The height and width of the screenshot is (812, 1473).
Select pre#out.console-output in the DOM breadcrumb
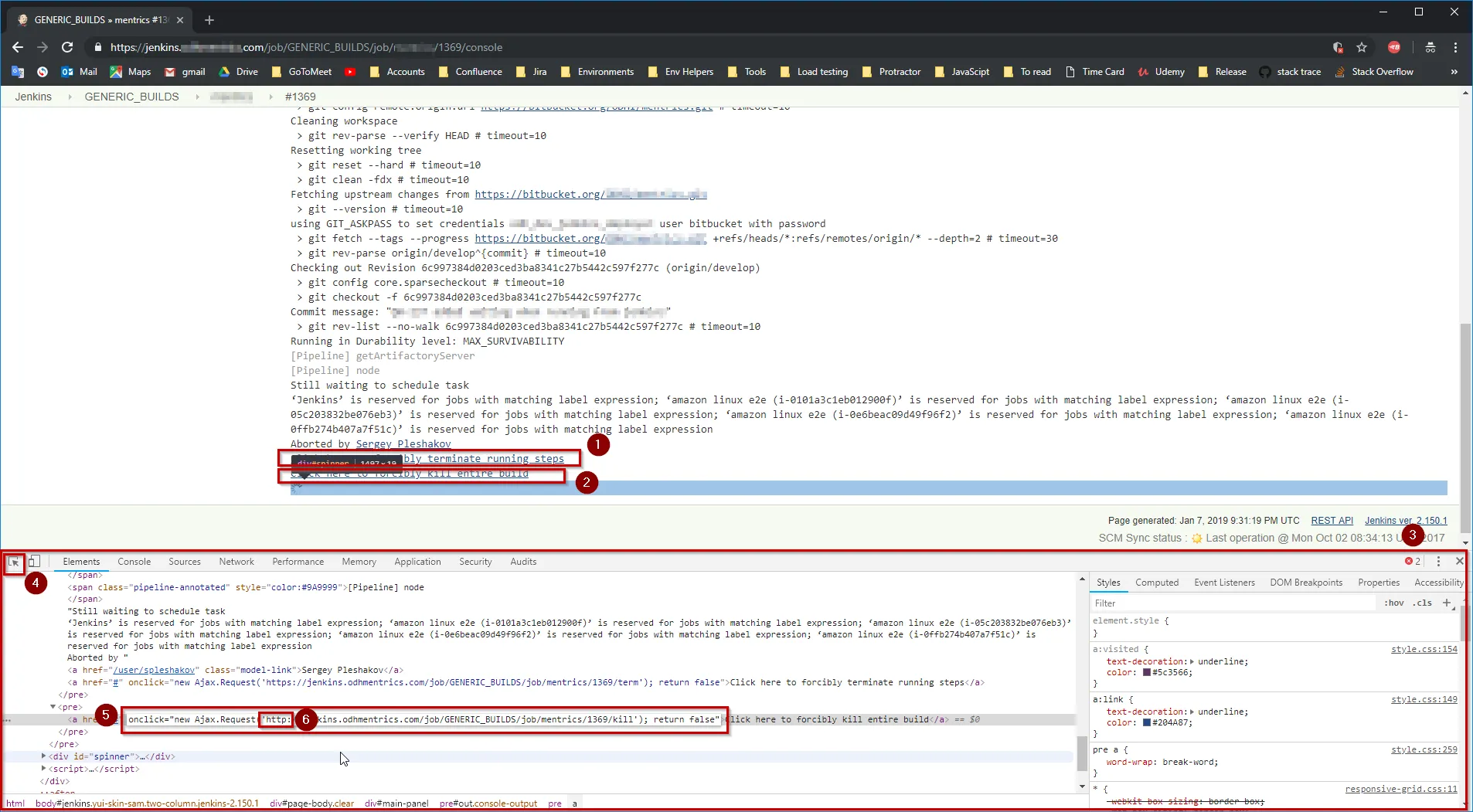click(488, 804)
